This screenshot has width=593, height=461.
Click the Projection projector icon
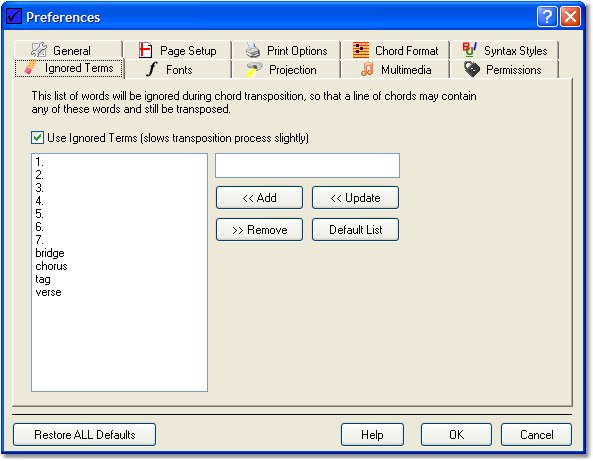pyautogui.click(x=254, y=70)
